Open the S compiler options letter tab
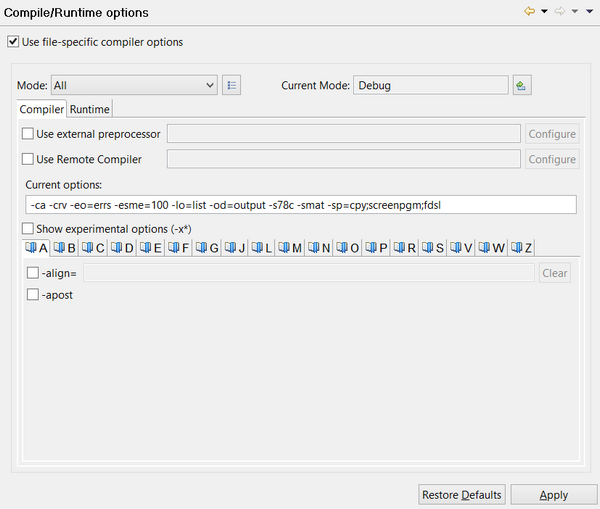The width and height of the screenshot is (600, 509). 433,248
